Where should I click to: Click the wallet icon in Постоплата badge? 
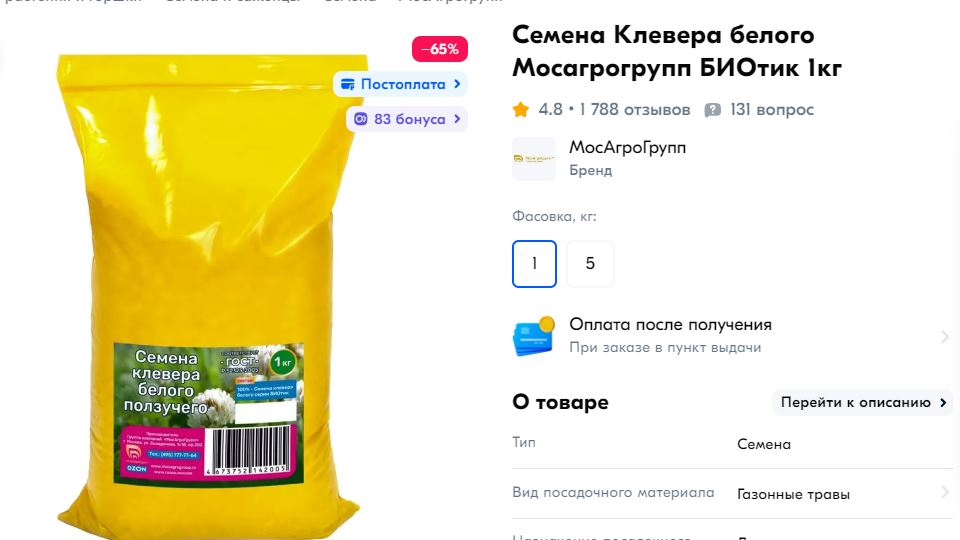[x=348, y=84]
